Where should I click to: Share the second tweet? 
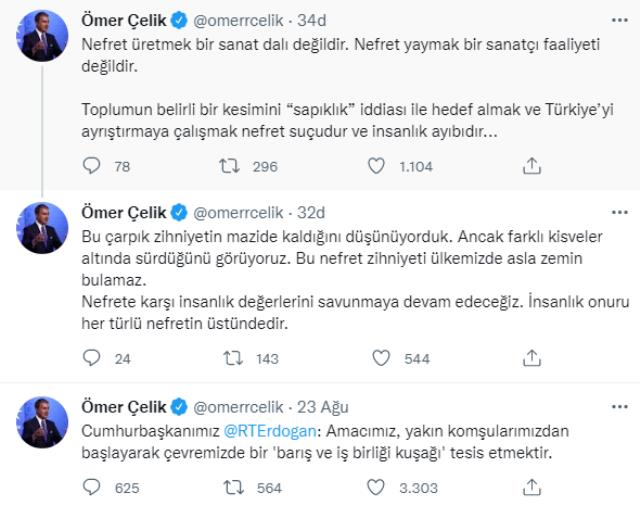[533, 358]
